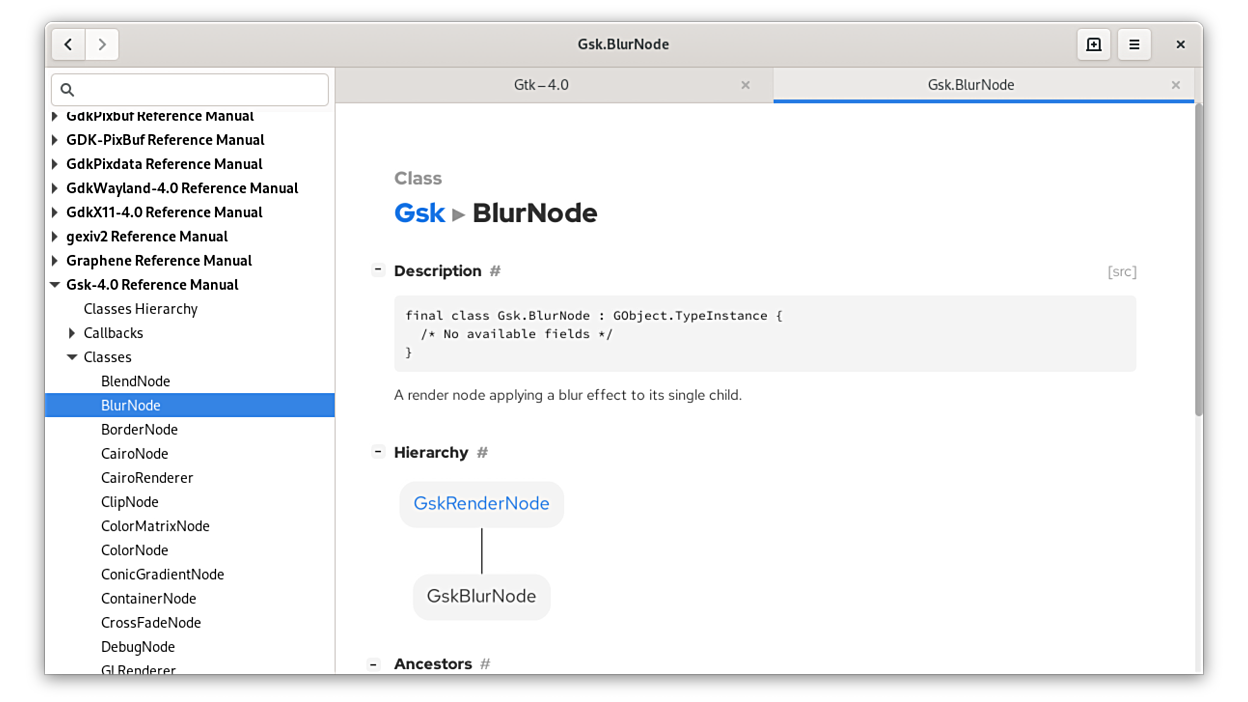1248x702 pixels.
Task: Collapse the Classes tree node
Action: coord(72,357)
